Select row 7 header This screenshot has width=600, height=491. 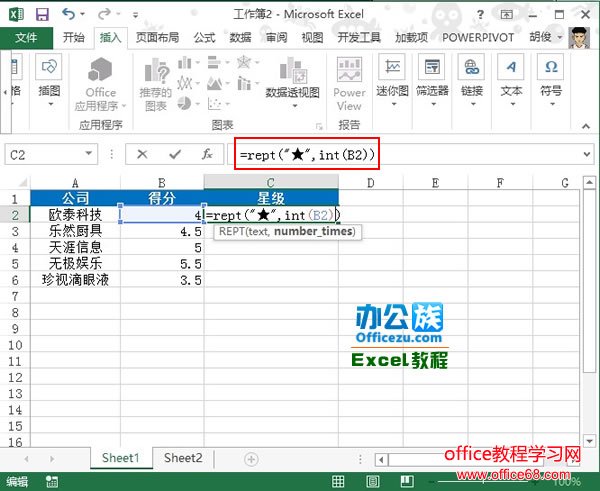[x=15, y=296]
